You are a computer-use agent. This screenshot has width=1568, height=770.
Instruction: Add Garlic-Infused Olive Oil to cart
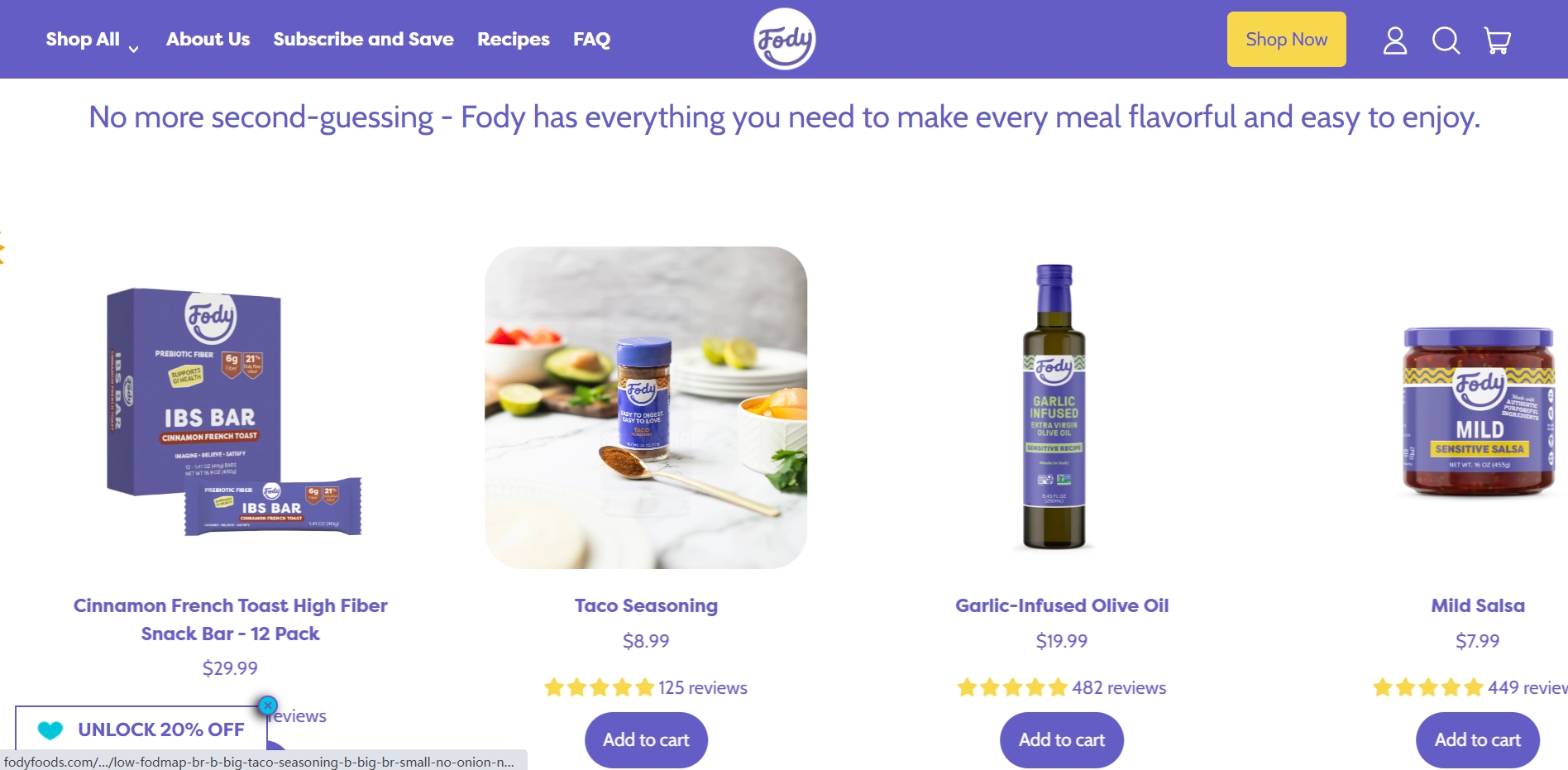tap(1061, 740)
